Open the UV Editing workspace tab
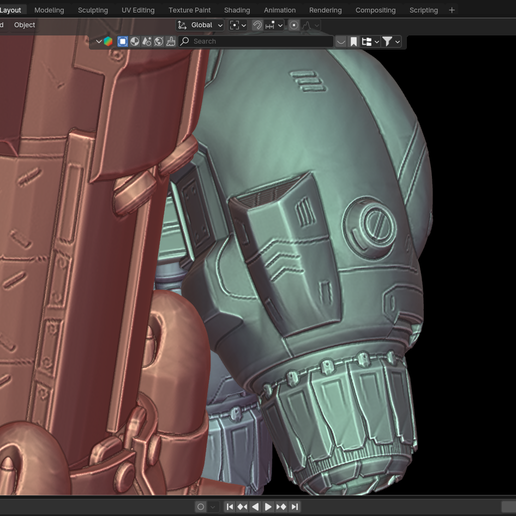This screenshot has height=516, width=516. [138, 10]
